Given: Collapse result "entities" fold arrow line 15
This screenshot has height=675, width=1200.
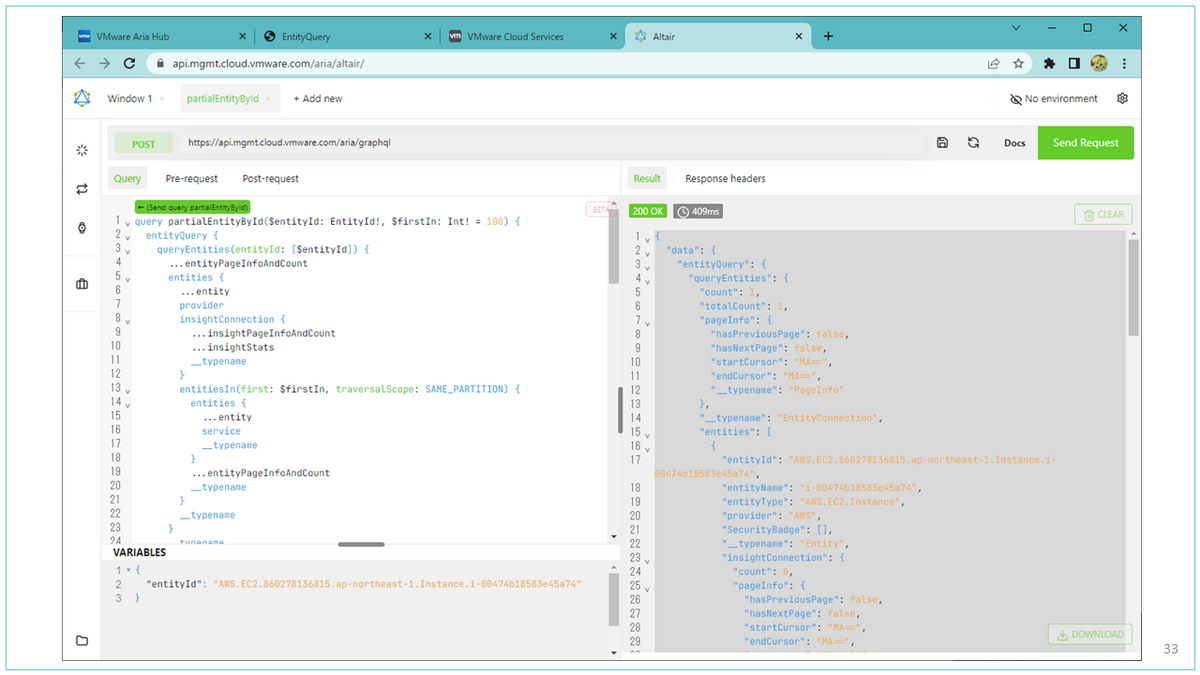Looking at the screenshot, I should tap(647, 434).
